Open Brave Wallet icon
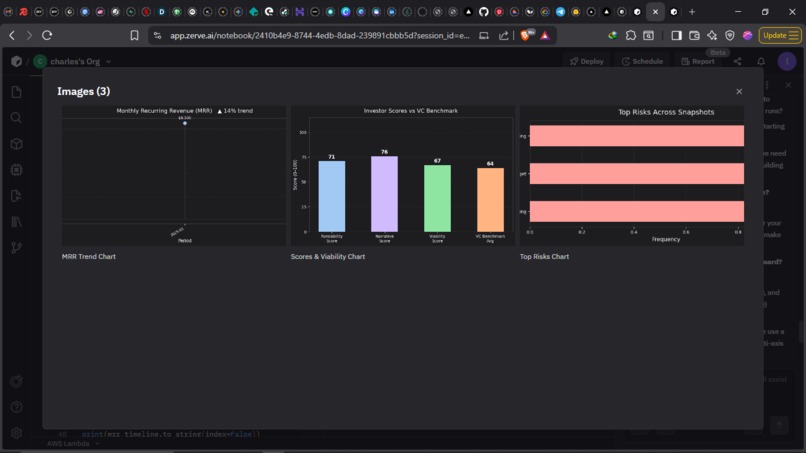Screen dimensions: 806x453 pos(694,35)
